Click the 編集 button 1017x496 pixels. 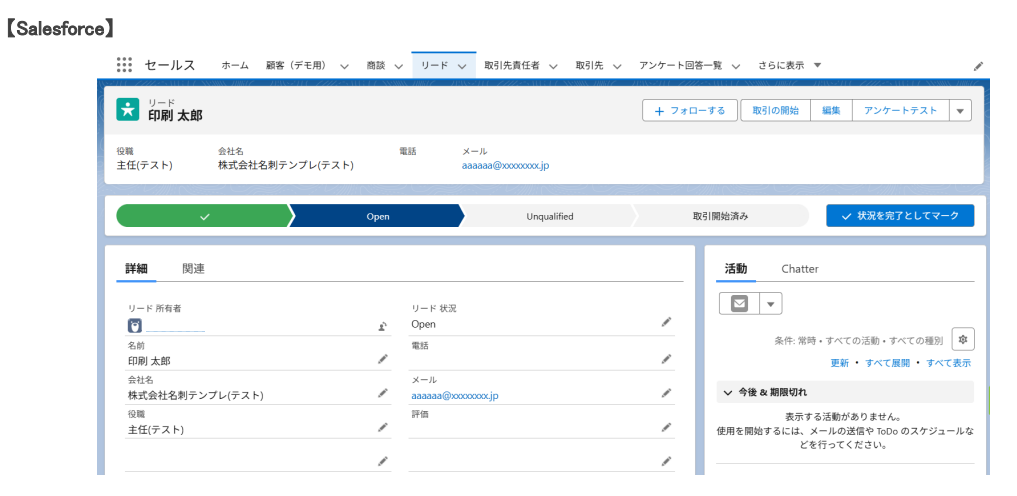[x=832, y=111]
